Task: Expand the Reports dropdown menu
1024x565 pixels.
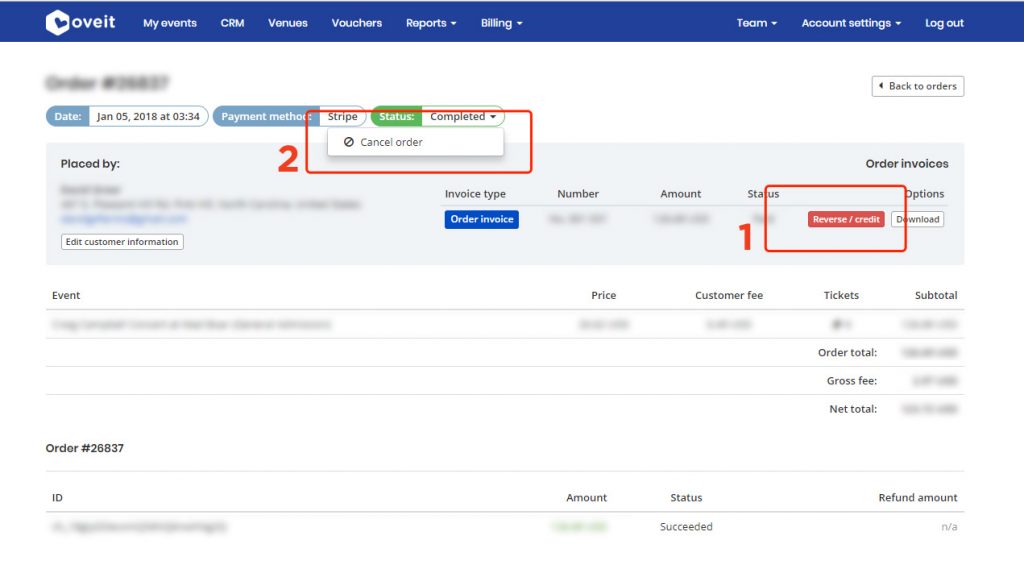Action: click(x=431, y=23)
